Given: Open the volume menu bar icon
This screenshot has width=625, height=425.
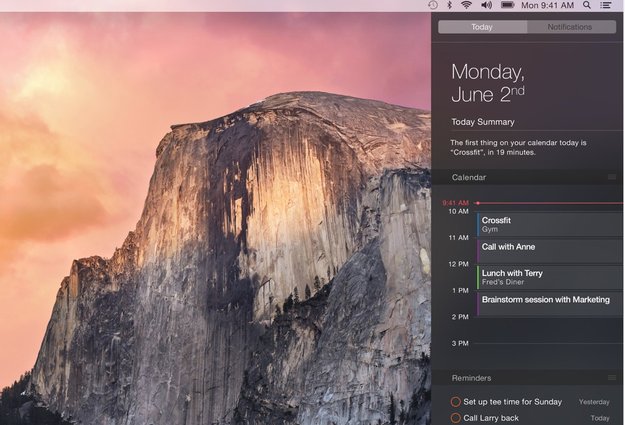Looking at the screenshot, I should coord(487,5).
